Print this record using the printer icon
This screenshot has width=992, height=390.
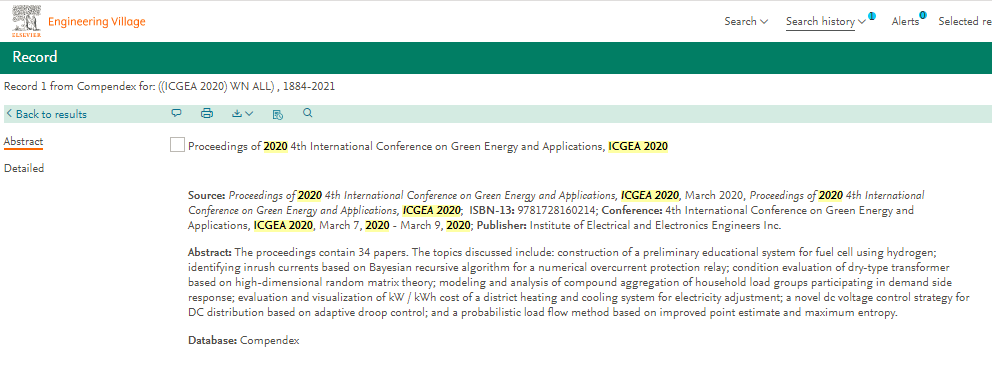coord(207,114)
